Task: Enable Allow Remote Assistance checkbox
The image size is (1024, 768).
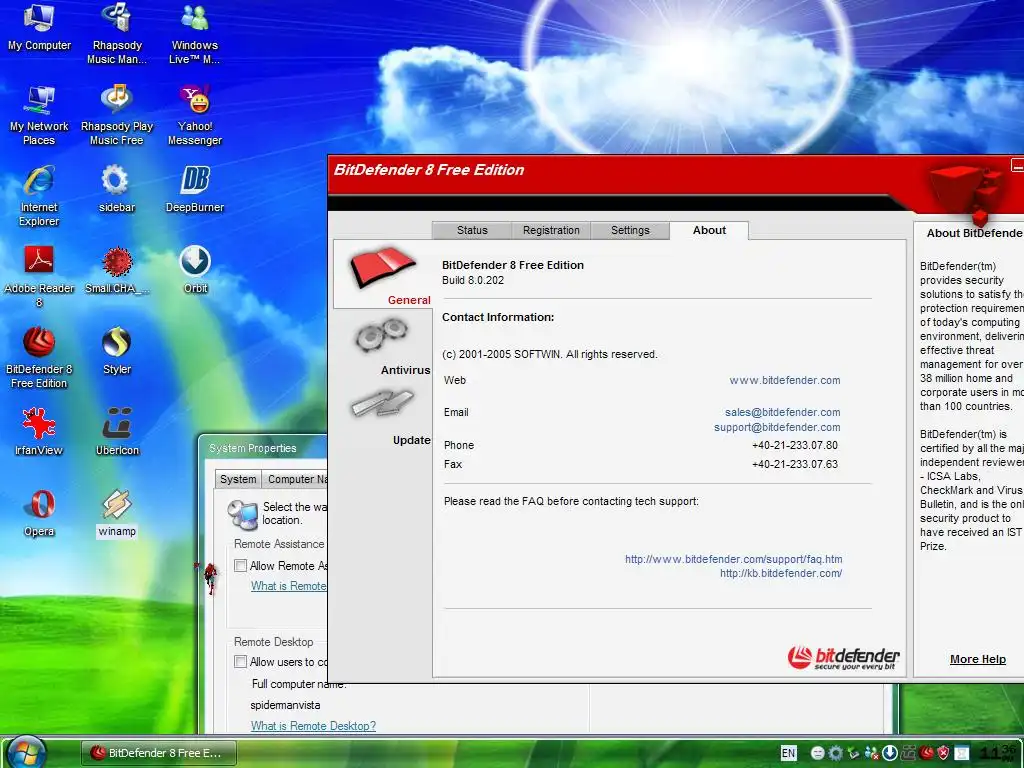Action: coord(240,566)
